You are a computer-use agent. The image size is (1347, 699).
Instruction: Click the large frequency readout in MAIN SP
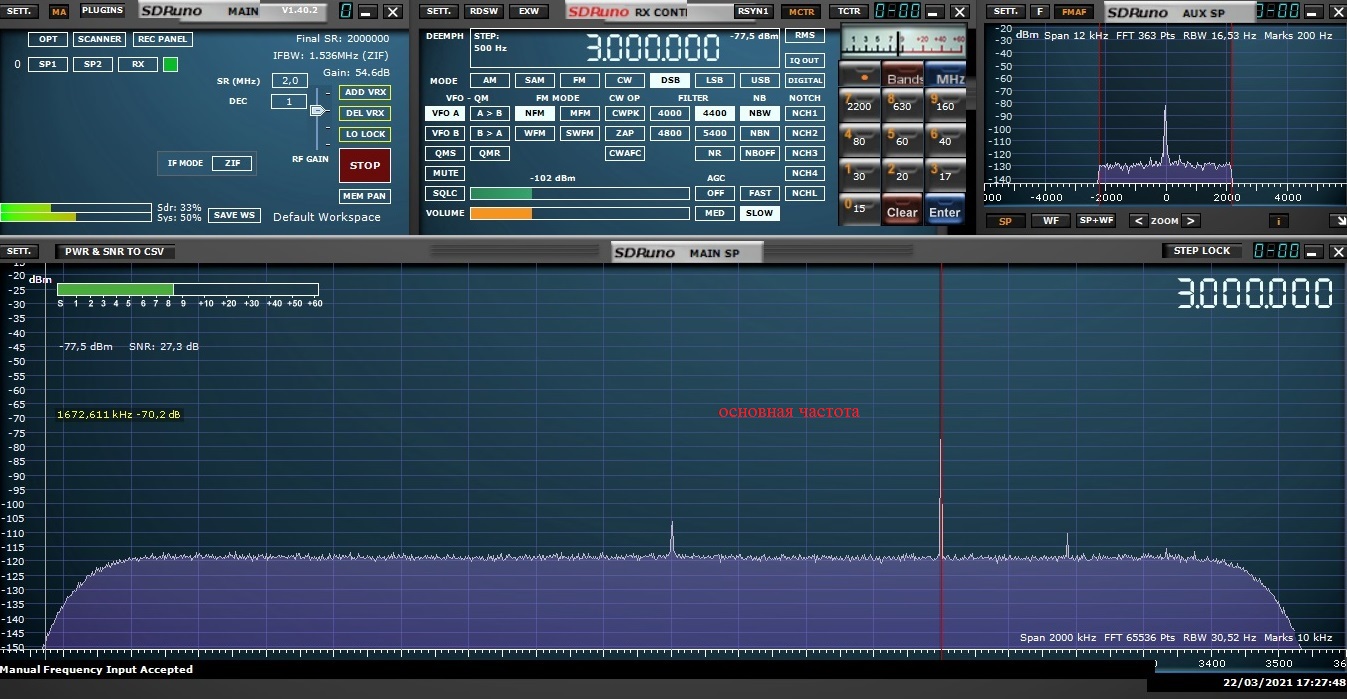[1255, 294]
